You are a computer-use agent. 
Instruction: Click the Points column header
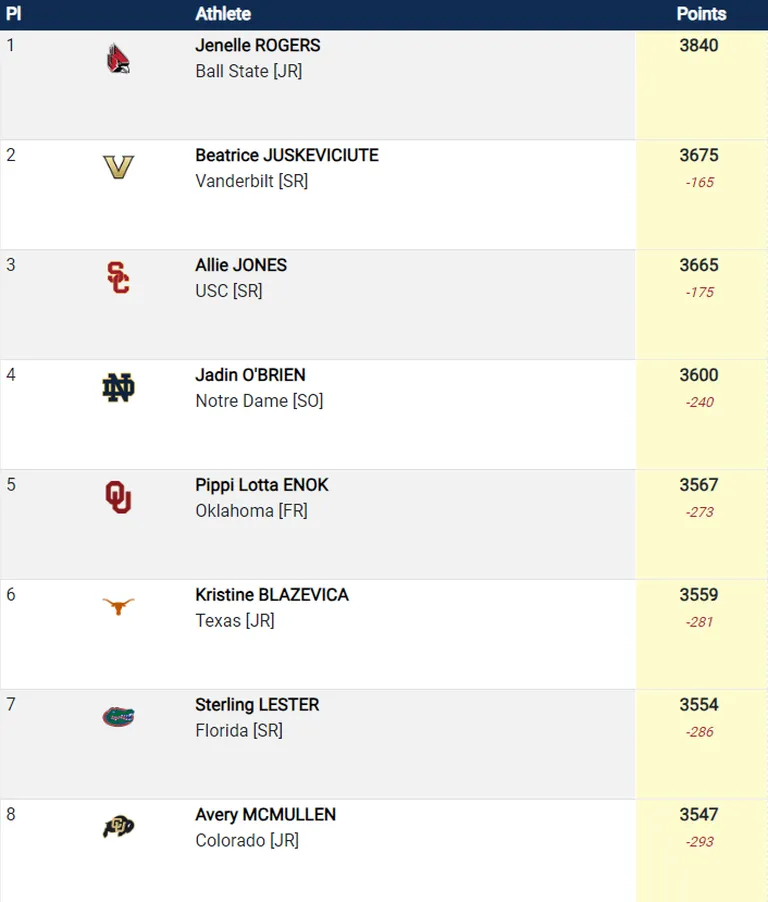click(x=701, y=14)
